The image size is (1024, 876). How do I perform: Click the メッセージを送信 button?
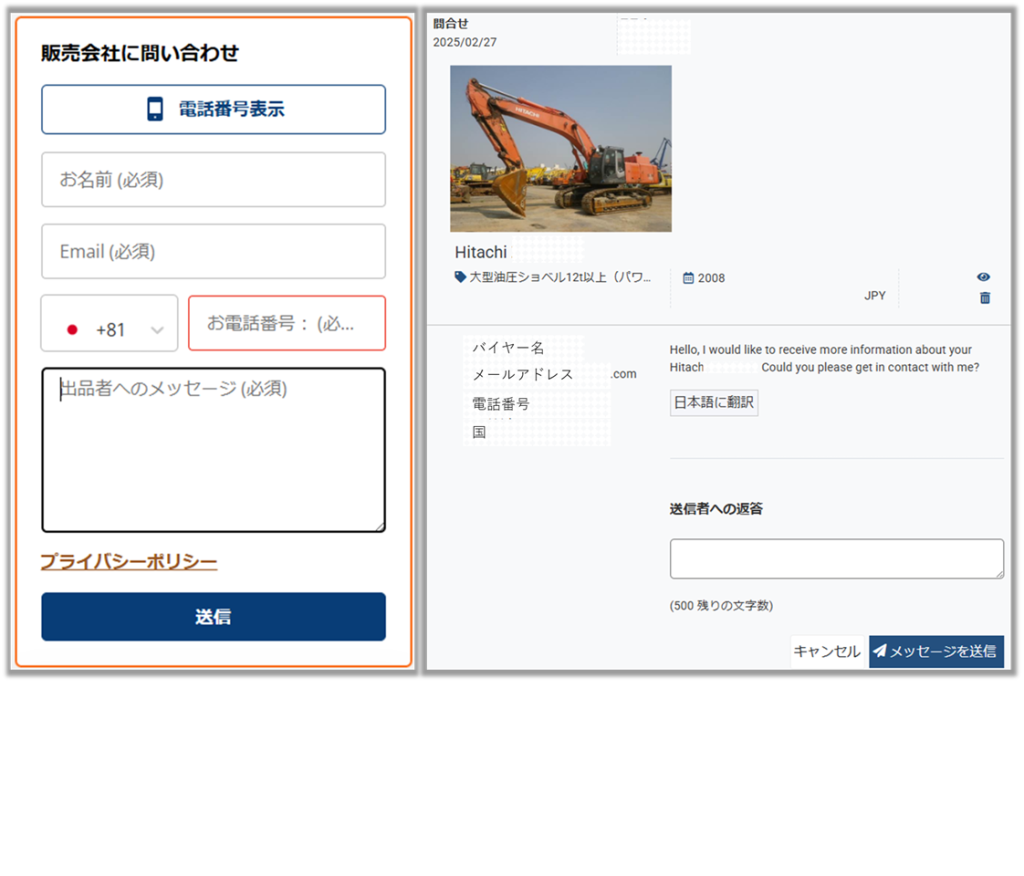click(x=936, y=651)
